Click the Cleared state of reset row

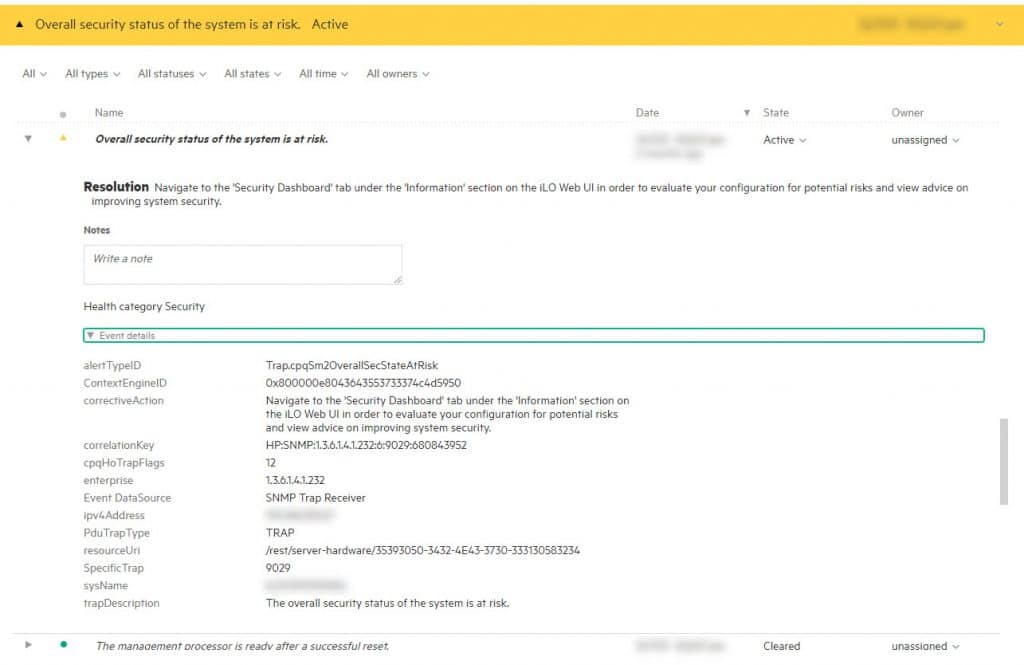click(781, 646)
